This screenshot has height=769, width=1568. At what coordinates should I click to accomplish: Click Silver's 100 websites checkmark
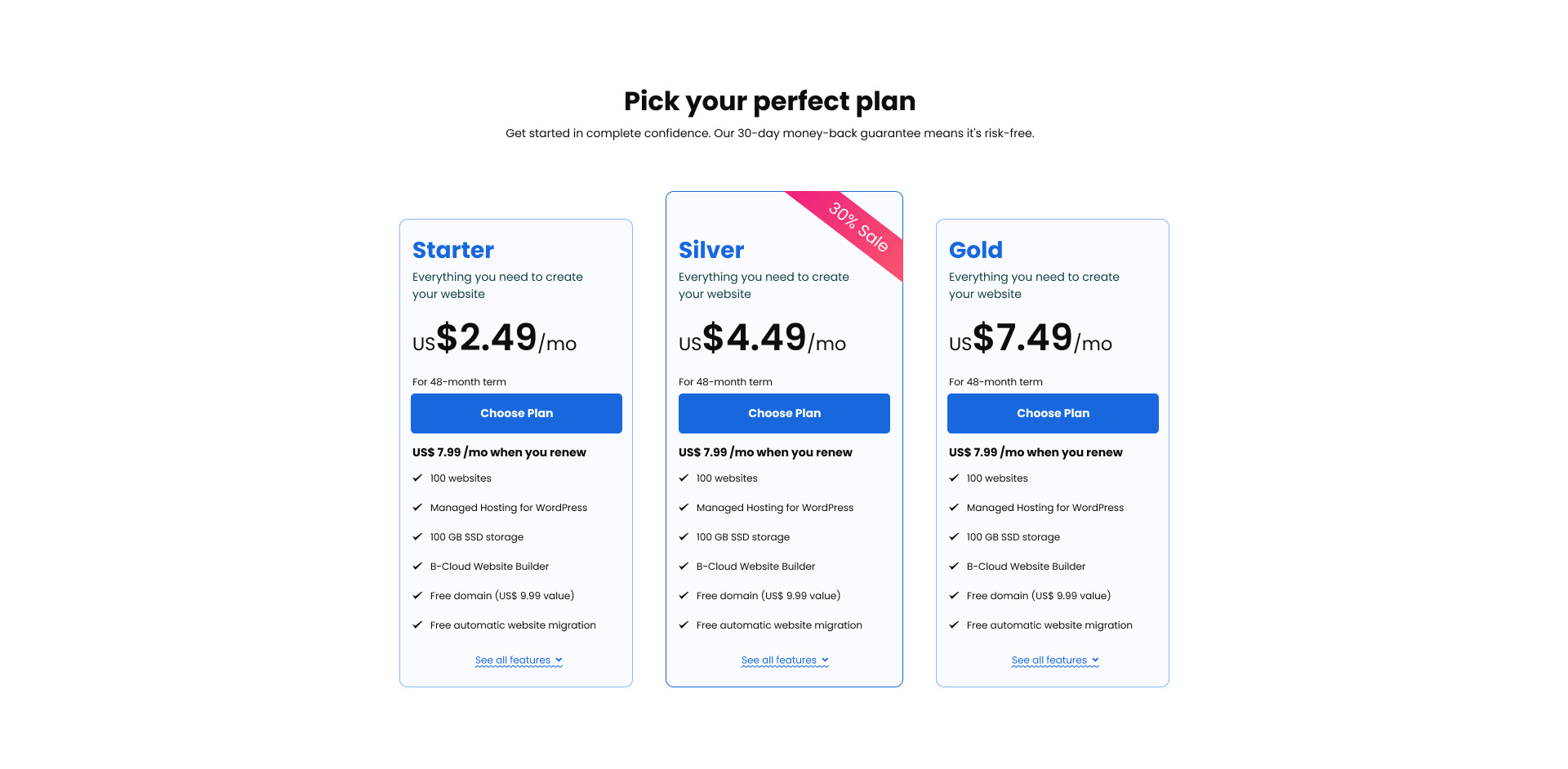pyautogui.click(x=684, y=478)
